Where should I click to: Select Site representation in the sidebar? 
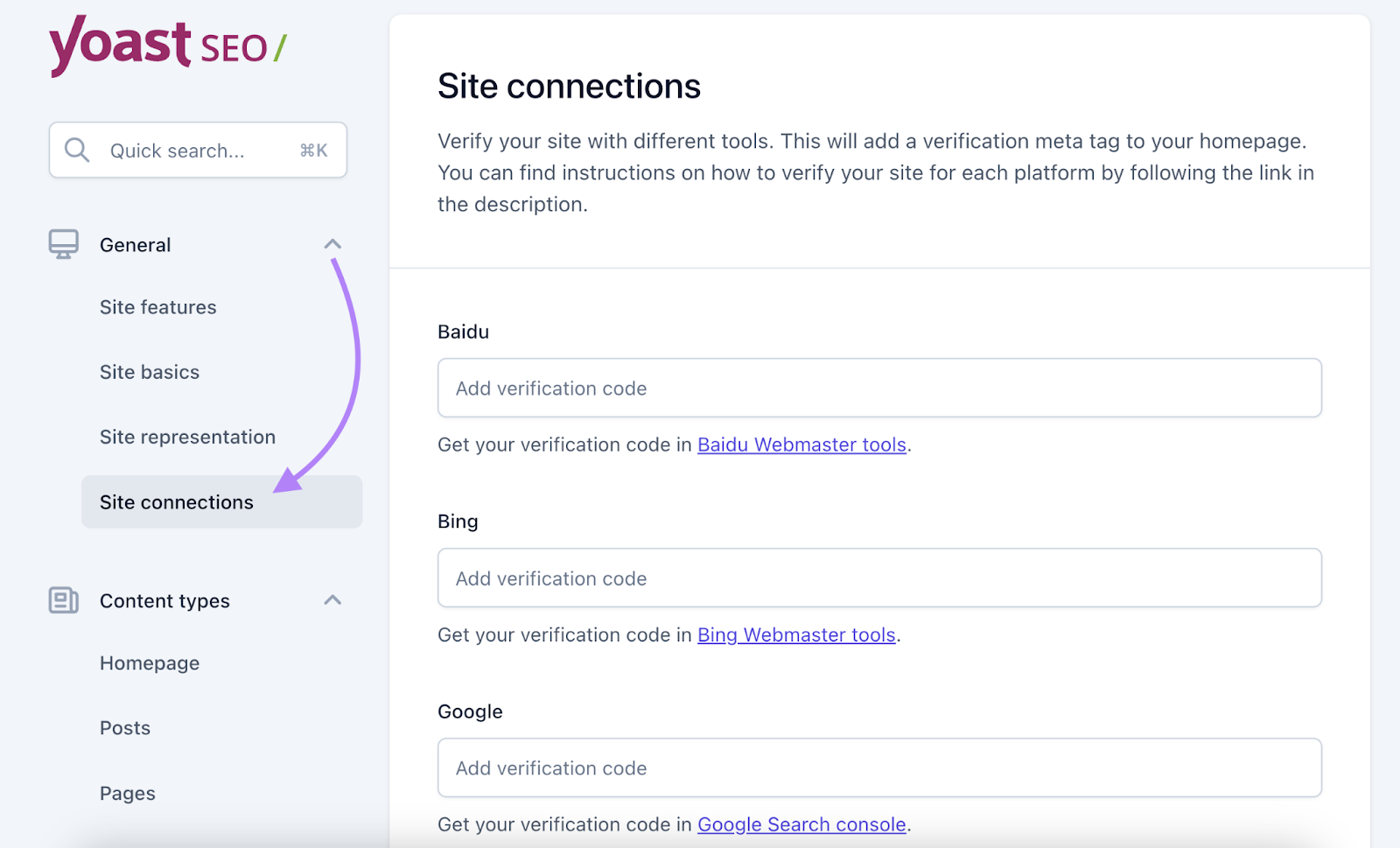click(187, 436)
